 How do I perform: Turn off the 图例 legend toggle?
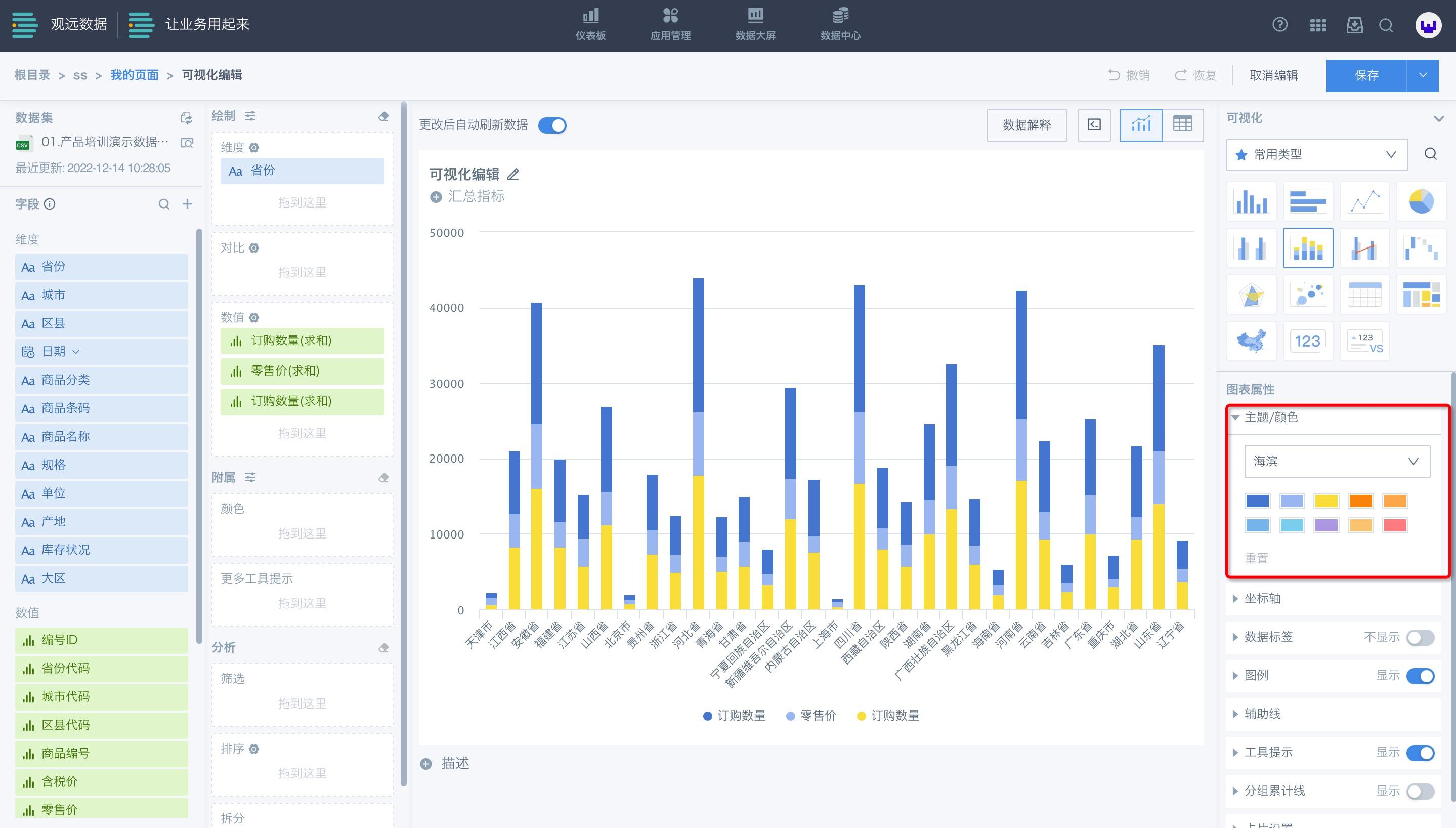(x=1420, y=676)
